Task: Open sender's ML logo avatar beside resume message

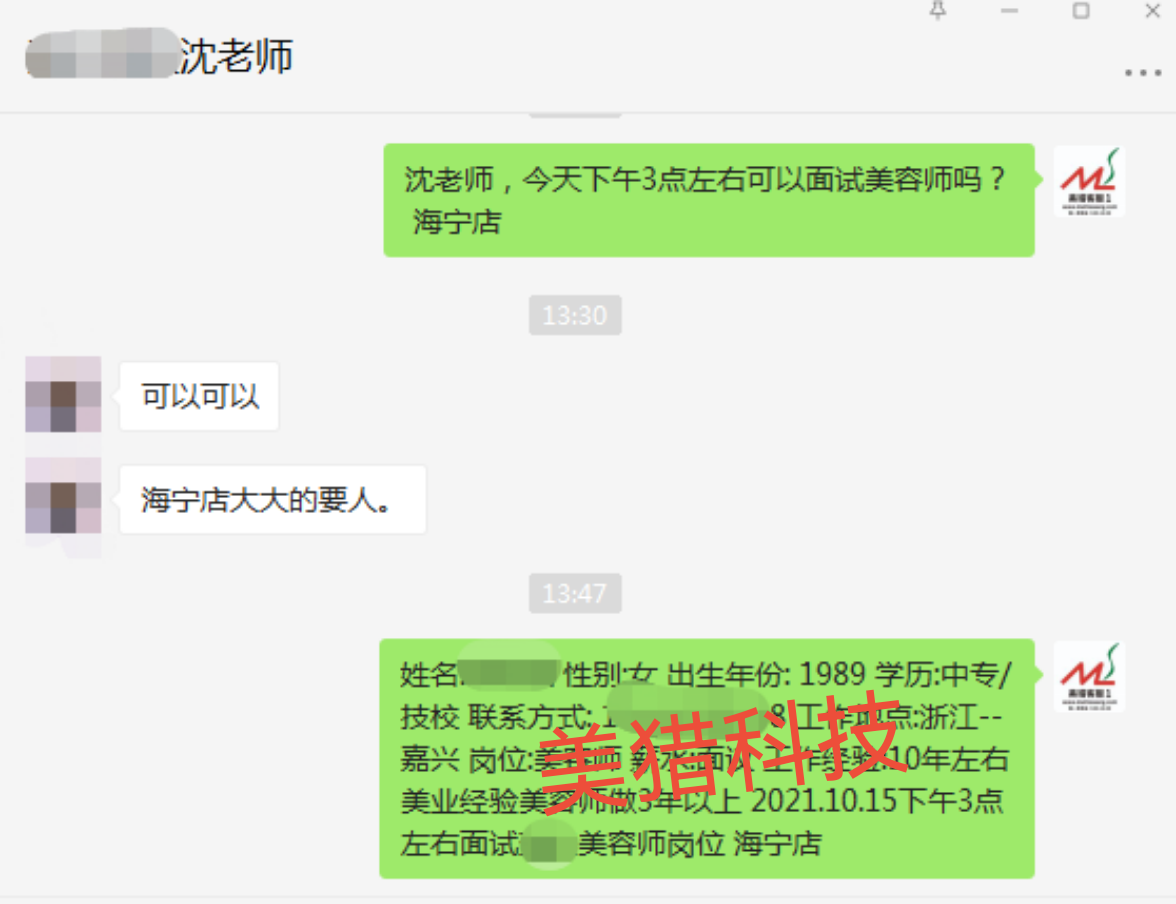Action: pos(1089,677)
